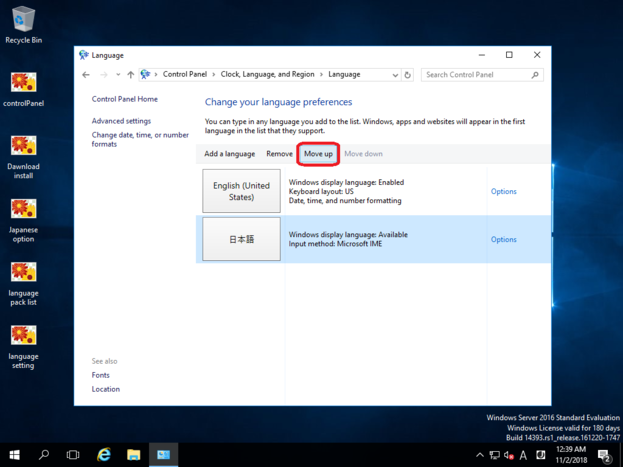The height and width of the screenshot is (467, 623).
Task: Select the language pack list desktop icon
Action: [x=23, y=283]
